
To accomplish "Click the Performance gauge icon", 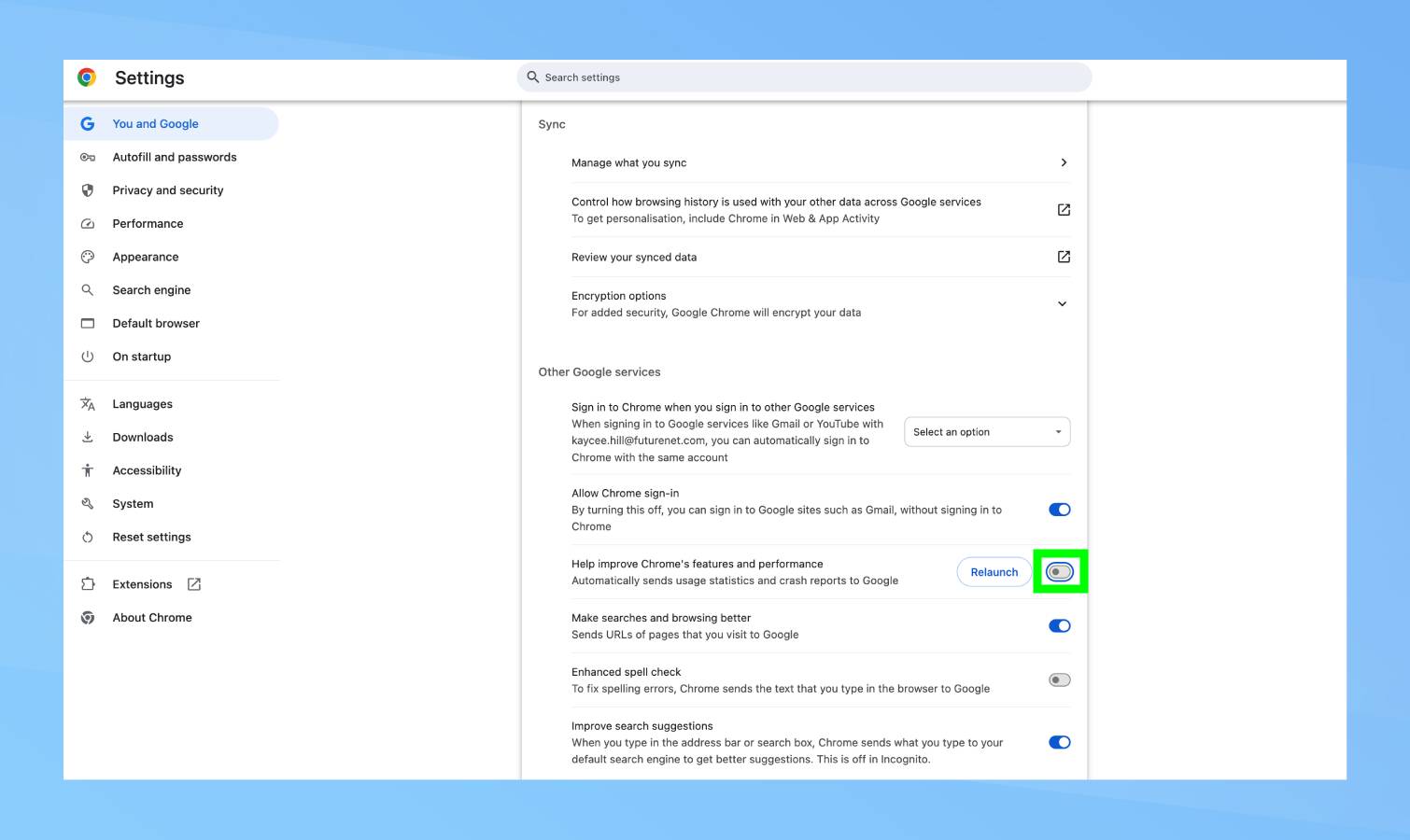I will (x=88, y=224).
